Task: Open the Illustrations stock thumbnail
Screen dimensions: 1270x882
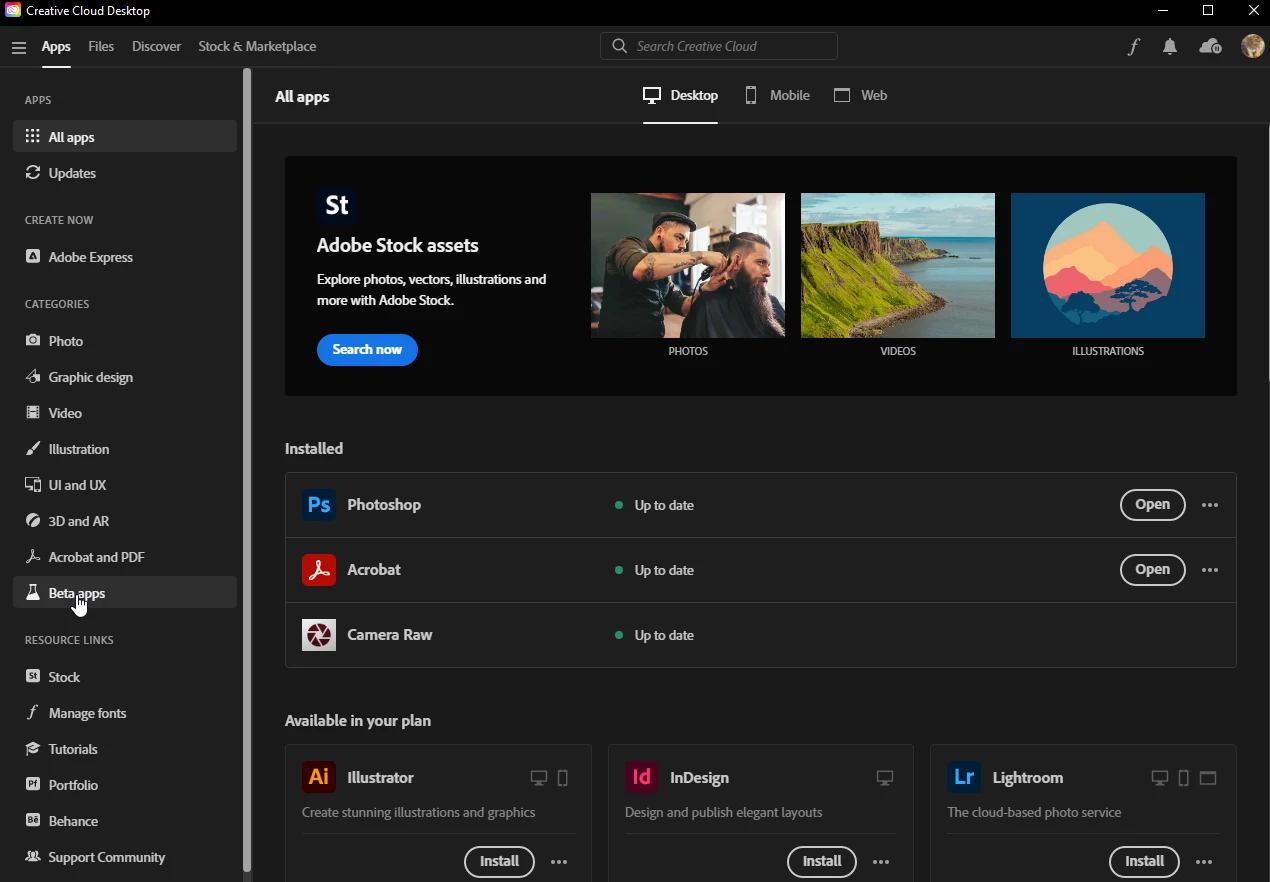Action: pos(1108,265)
